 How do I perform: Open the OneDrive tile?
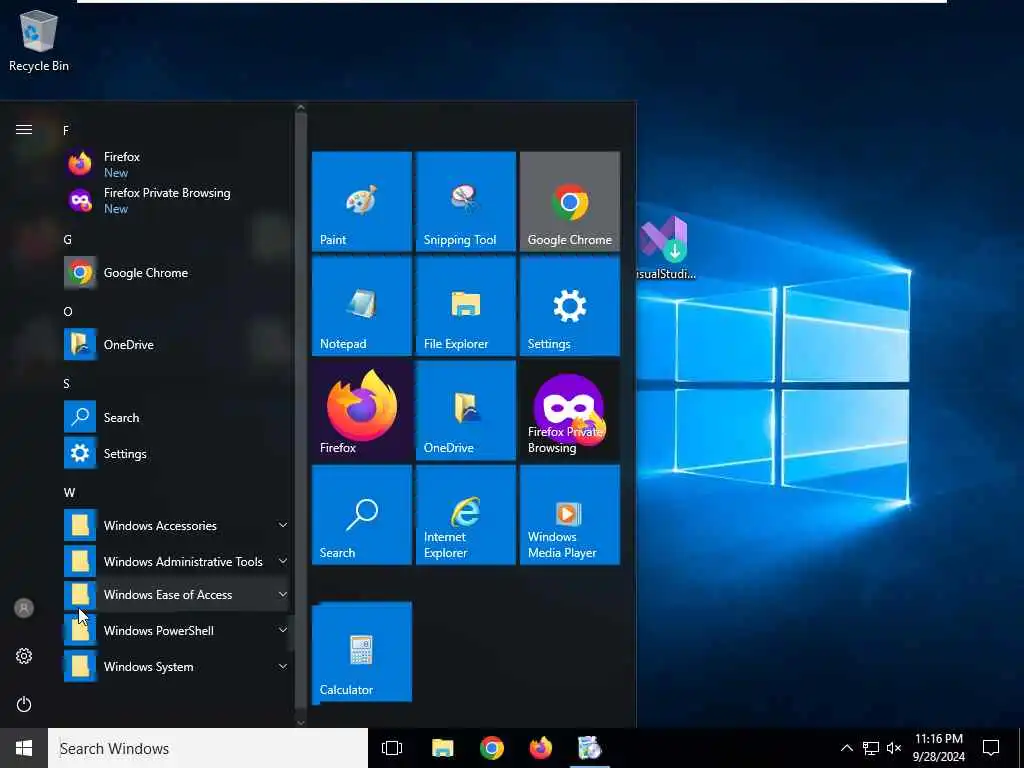[x=466, y=410]
